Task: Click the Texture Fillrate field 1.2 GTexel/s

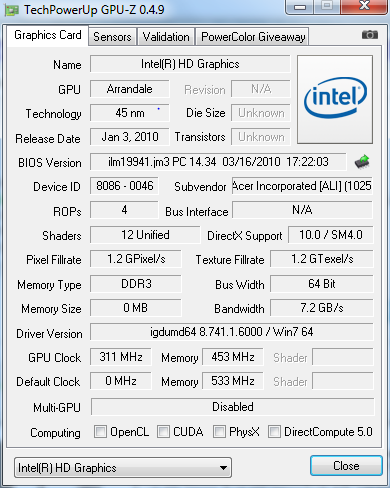Action: (322, 259)
